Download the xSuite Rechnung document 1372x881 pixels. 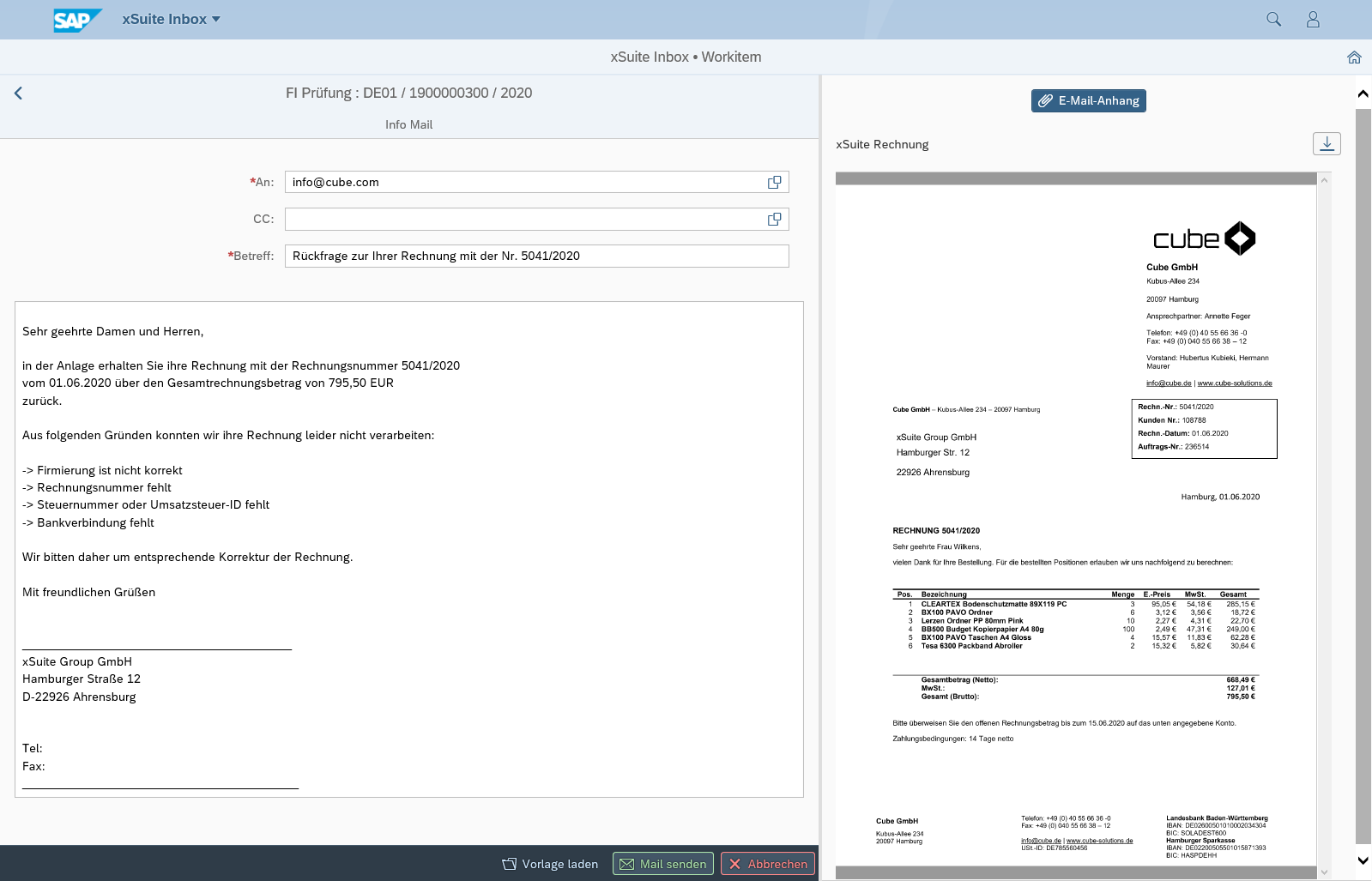[x=1327, y=143]
